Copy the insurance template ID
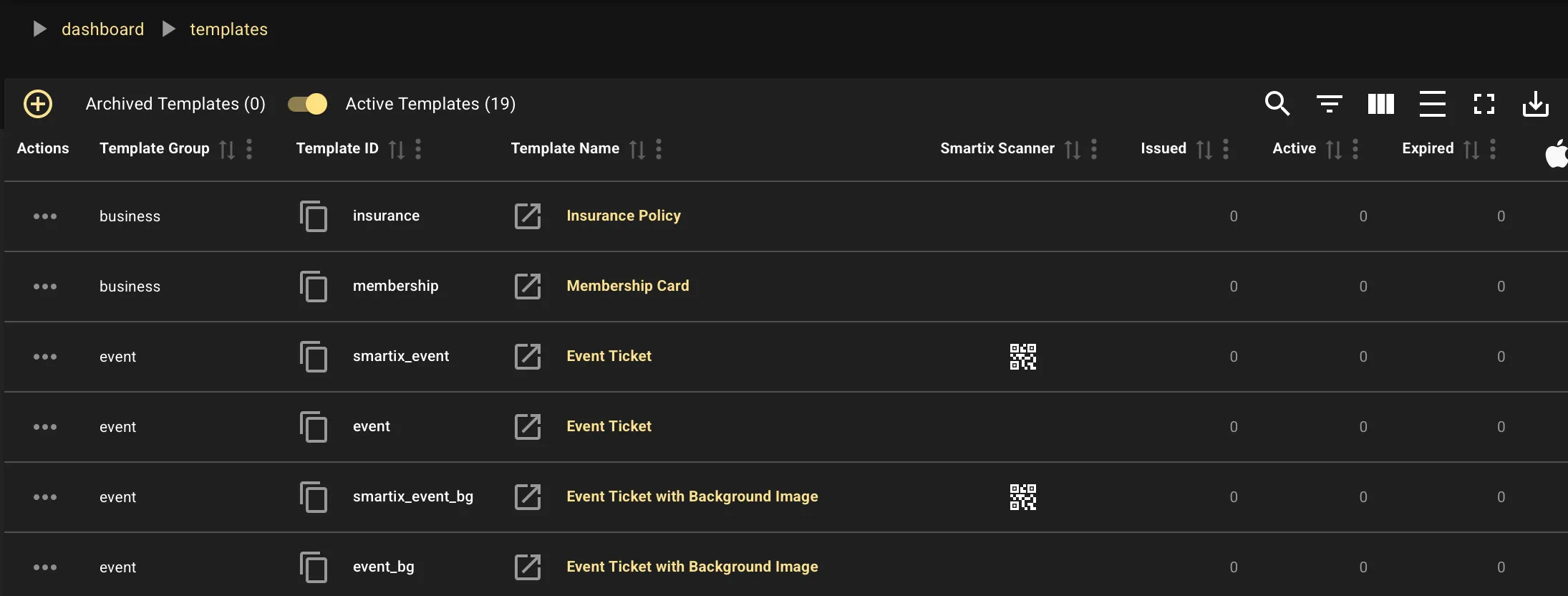 pos(314,216)
